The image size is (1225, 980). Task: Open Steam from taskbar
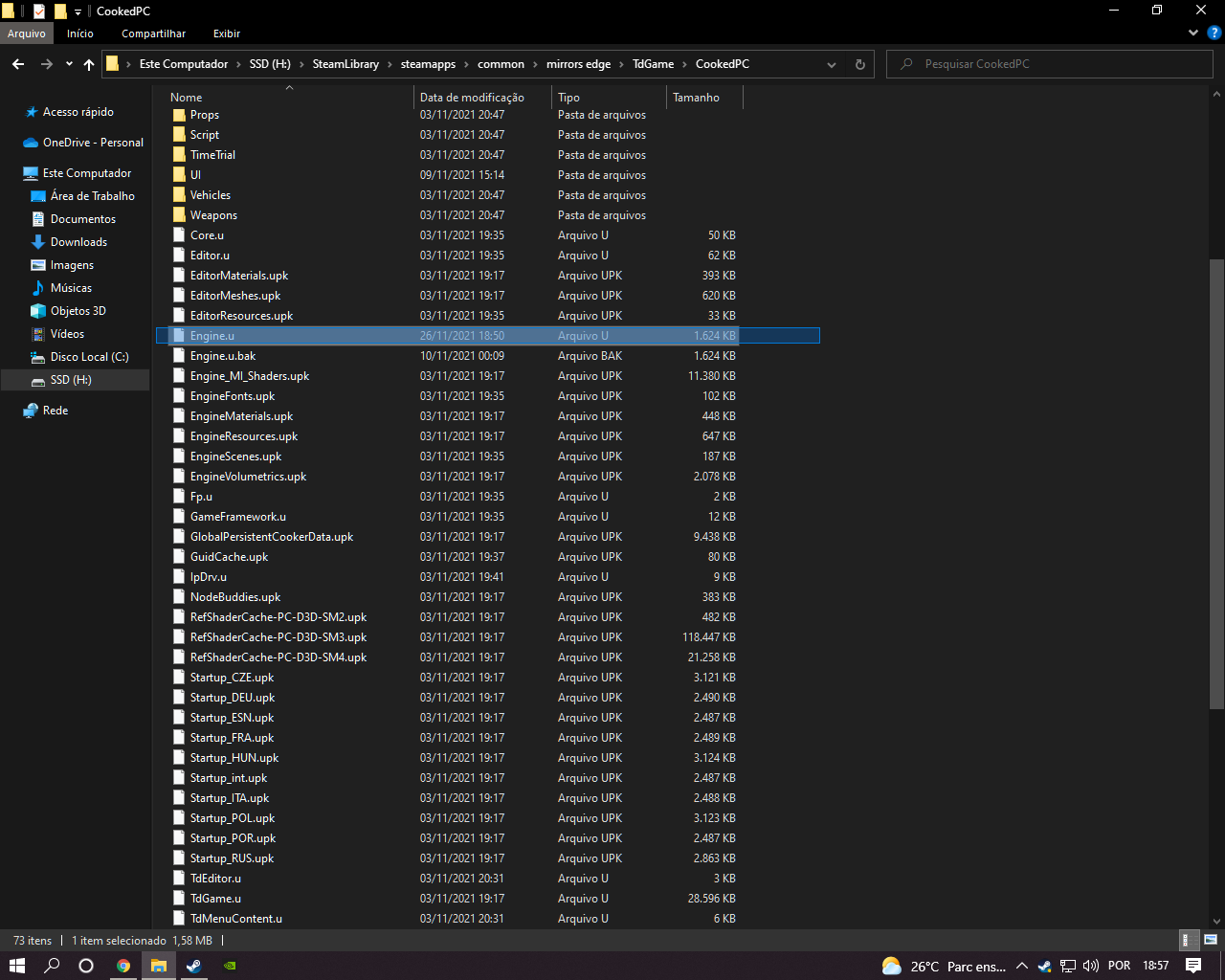click(x=193, y=966)
